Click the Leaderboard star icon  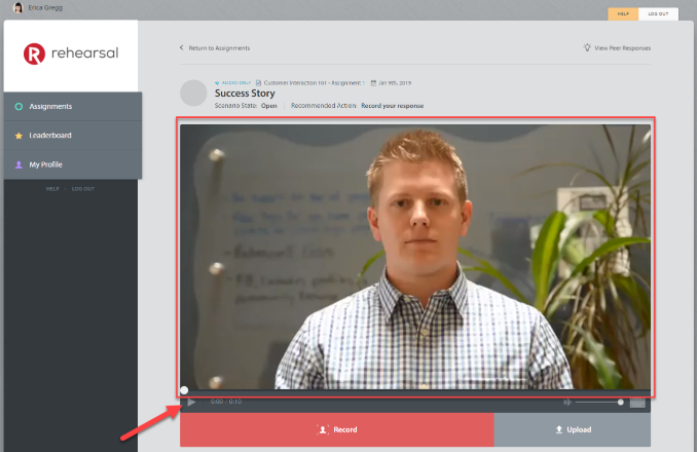click(x=18, y=135)
